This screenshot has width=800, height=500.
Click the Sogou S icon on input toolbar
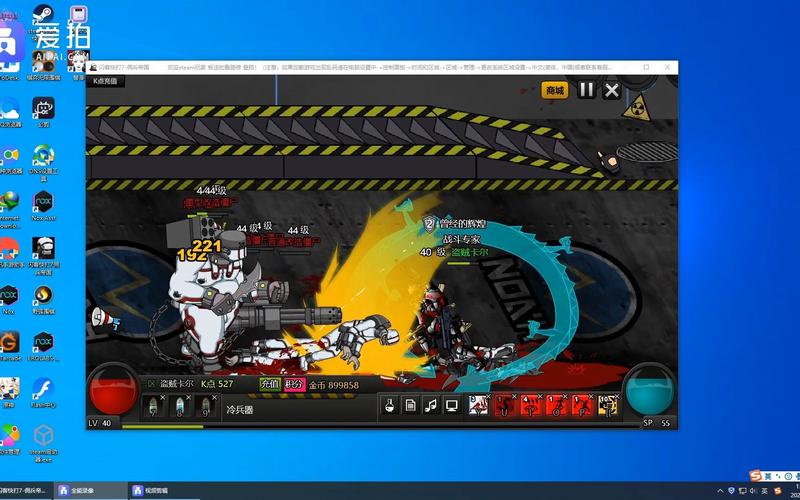pos(756,476)
